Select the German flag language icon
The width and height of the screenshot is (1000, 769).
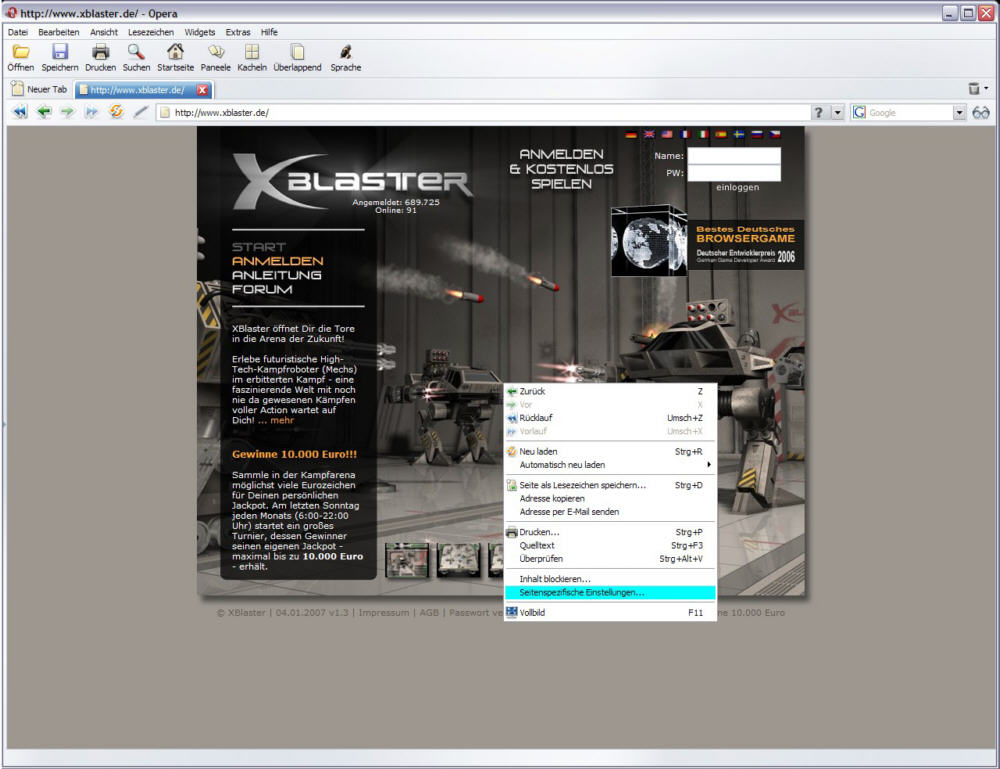click(x=631, y=135)
